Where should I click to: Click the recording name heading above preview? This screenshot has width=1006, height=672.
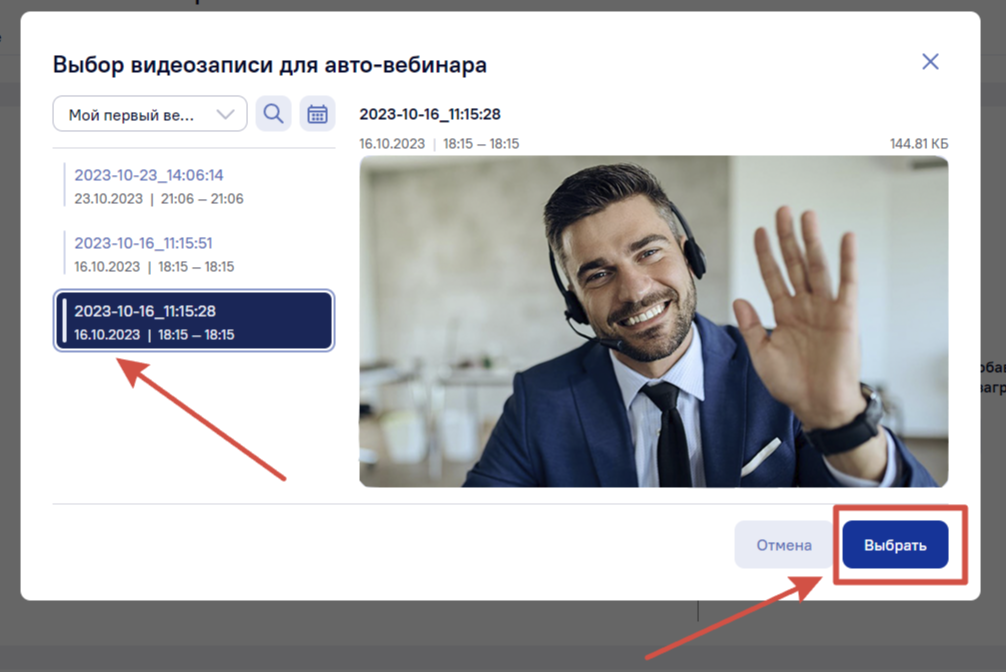click(429, 114)
